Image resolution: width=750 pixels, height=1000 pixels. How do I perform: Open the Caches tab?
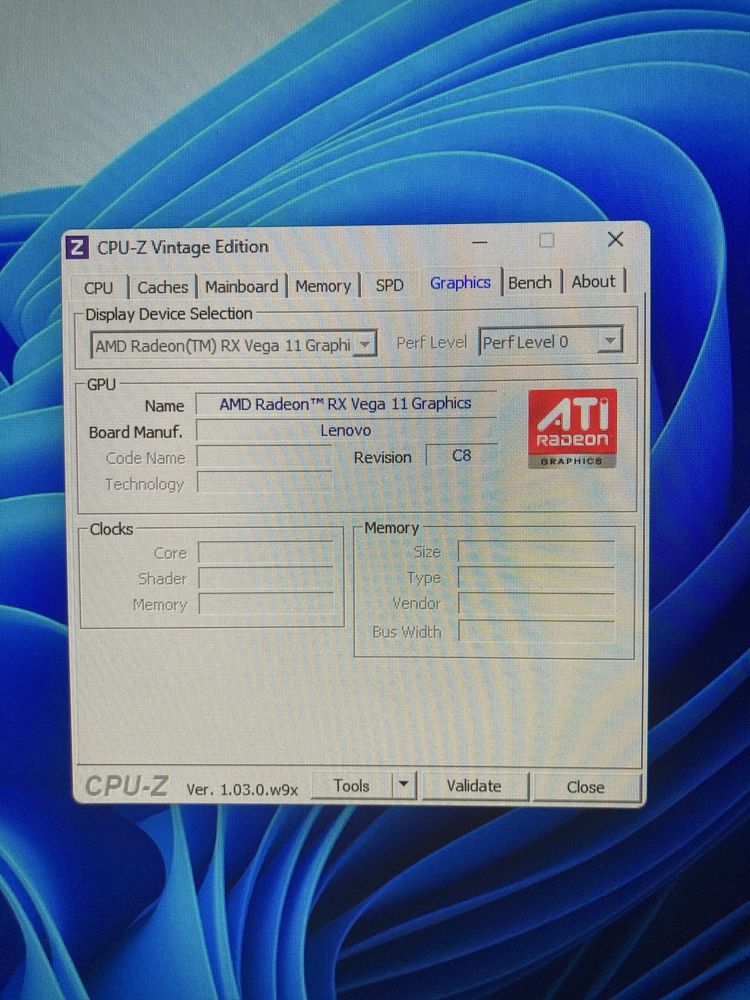pyautogui.click(x=163, y=287)
